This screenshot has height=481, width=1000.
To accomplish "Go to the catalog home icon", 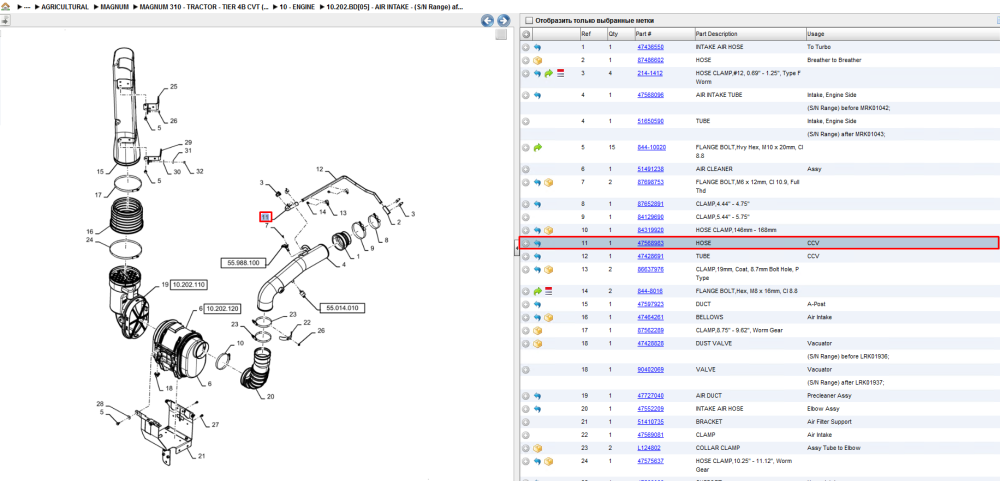I will coord(5,6).
